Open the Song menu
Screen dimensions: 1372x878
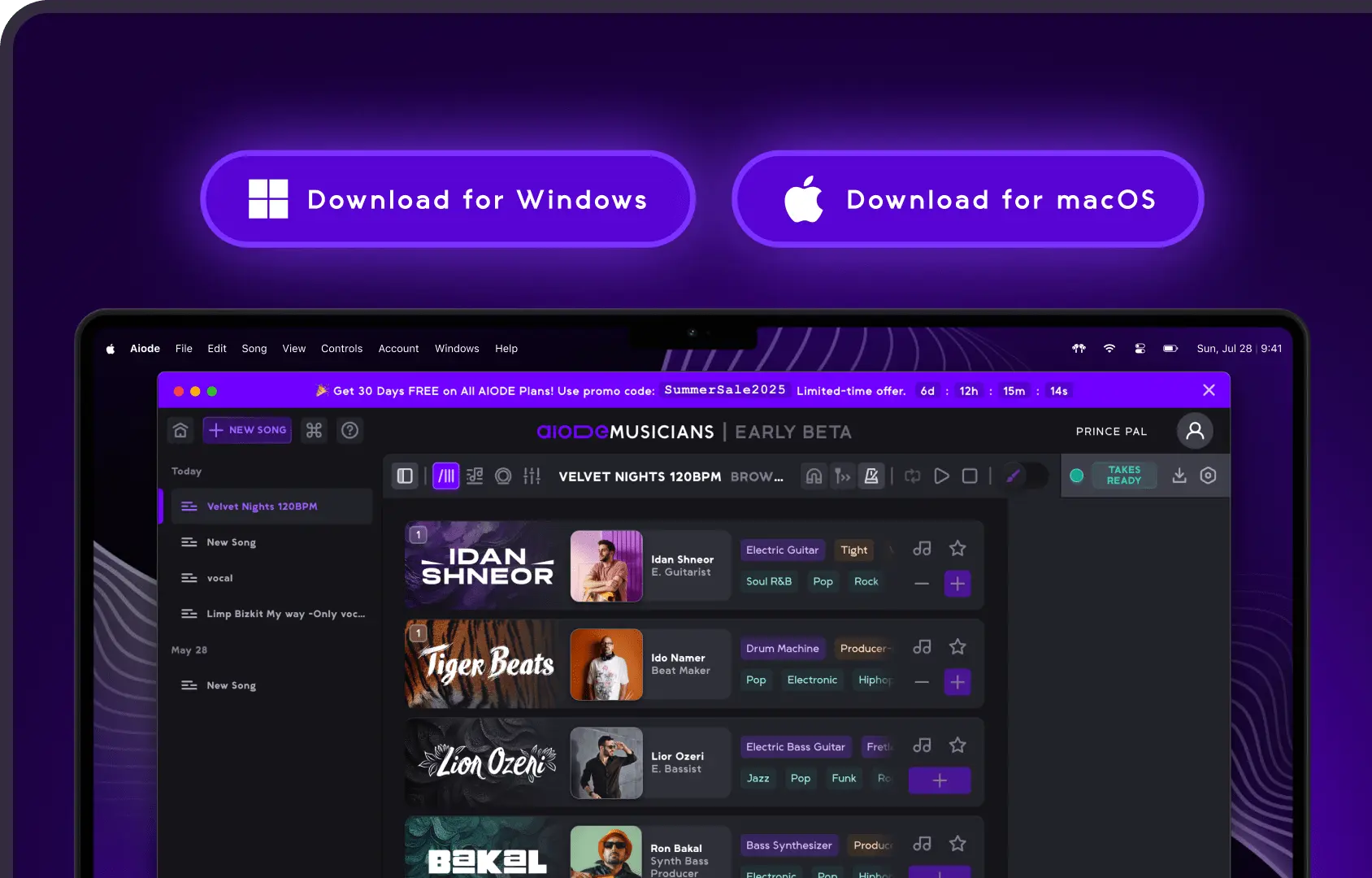(x=254, y=349)
